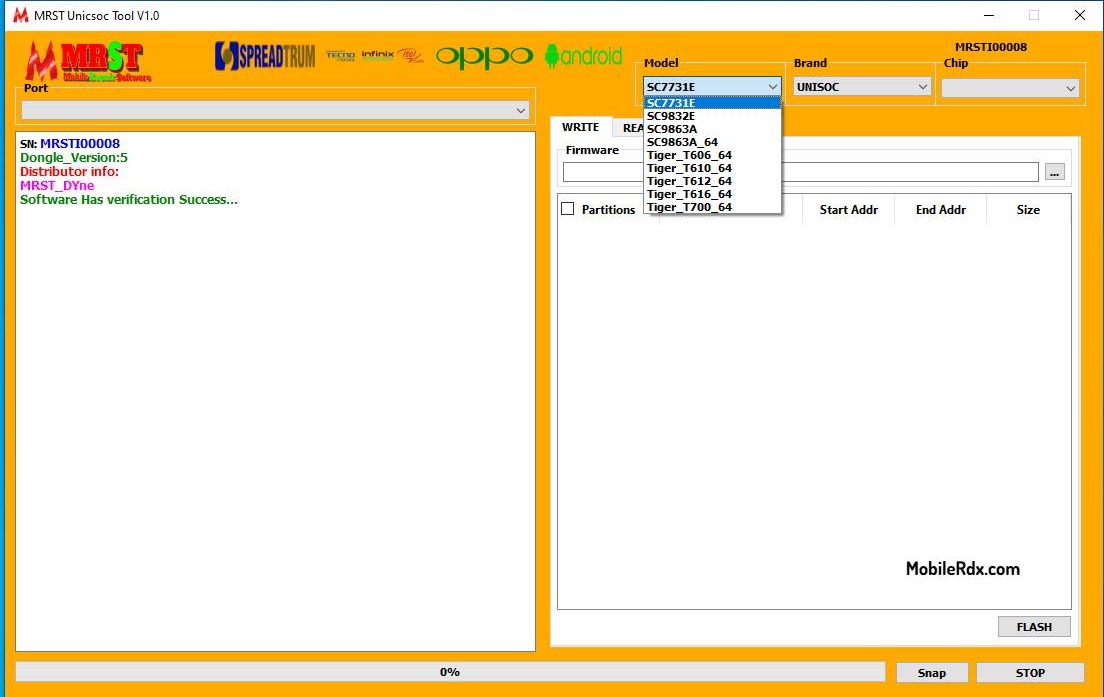Viewport: 1104px width, 697px height.
Task: Click the MRST title bar app icon
Action: 20,15
